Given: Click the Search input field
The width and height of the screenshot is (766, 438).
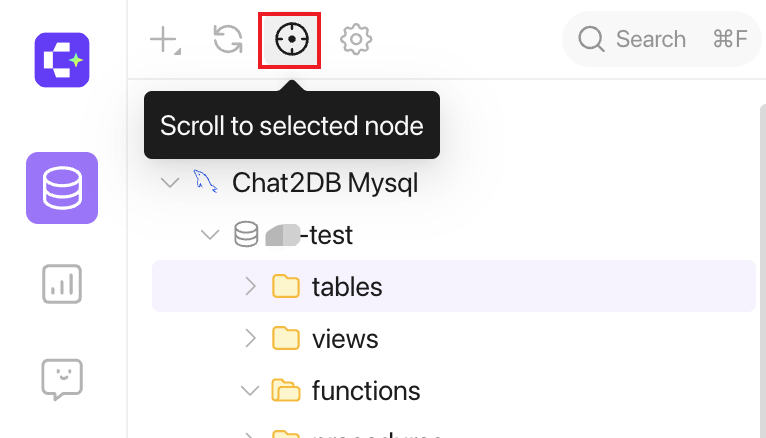Looking at the screenshot, I should 662,39.
